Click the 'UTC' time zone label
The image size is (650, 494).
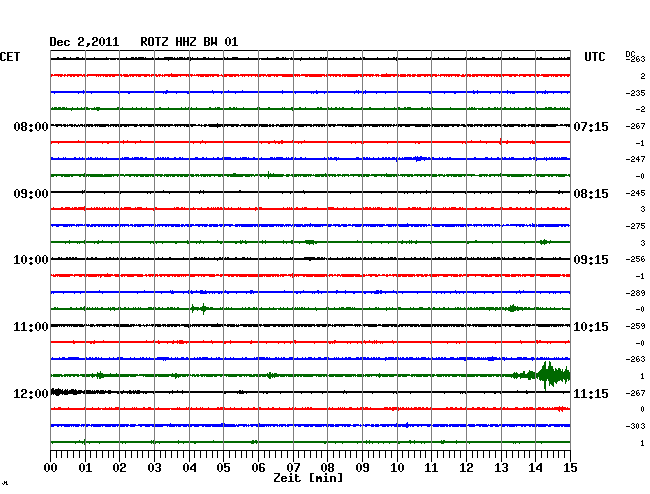pos(594,57)
